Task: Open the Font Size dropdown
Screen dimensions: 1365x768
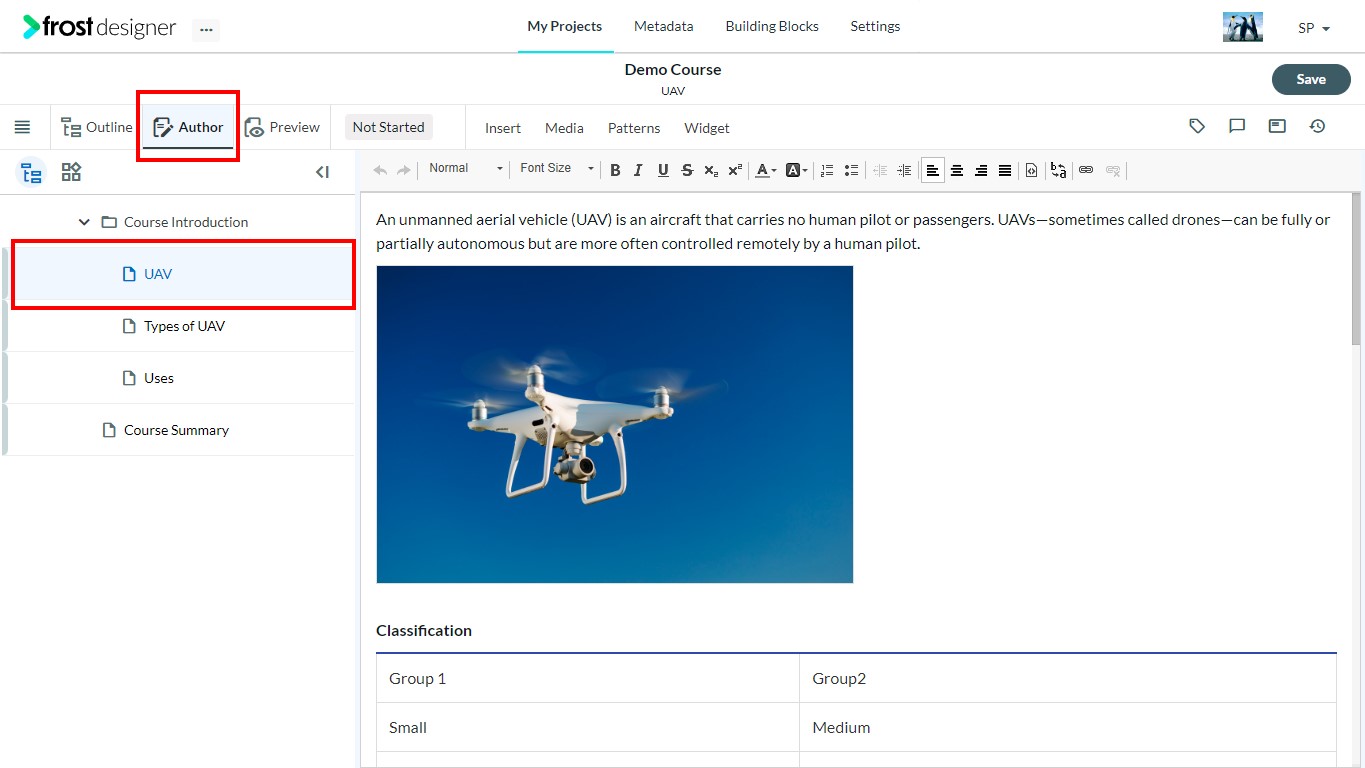Action: point(556,168)
